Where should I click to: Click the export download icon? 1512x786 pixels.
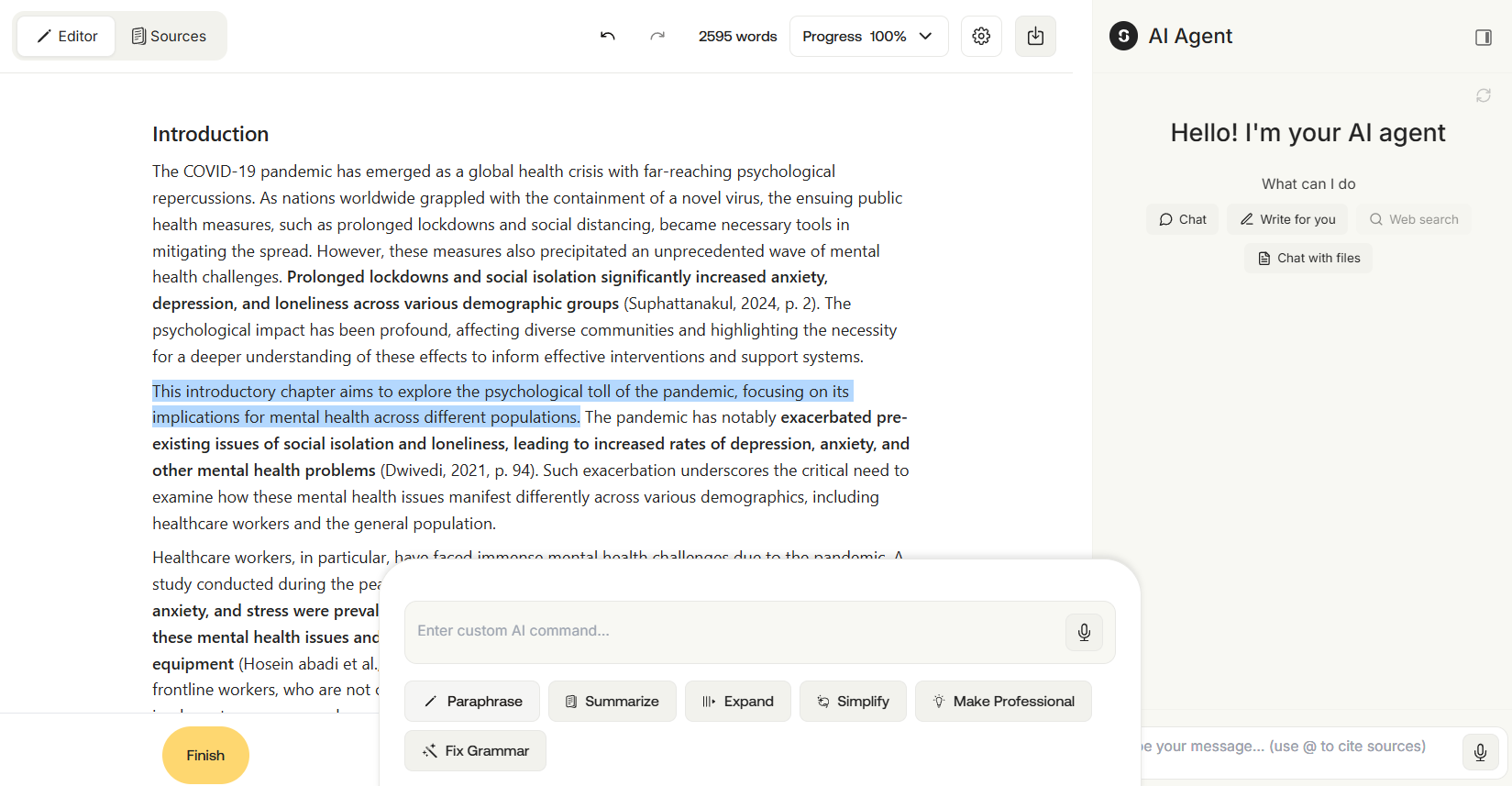click(x=1035, y=36)
